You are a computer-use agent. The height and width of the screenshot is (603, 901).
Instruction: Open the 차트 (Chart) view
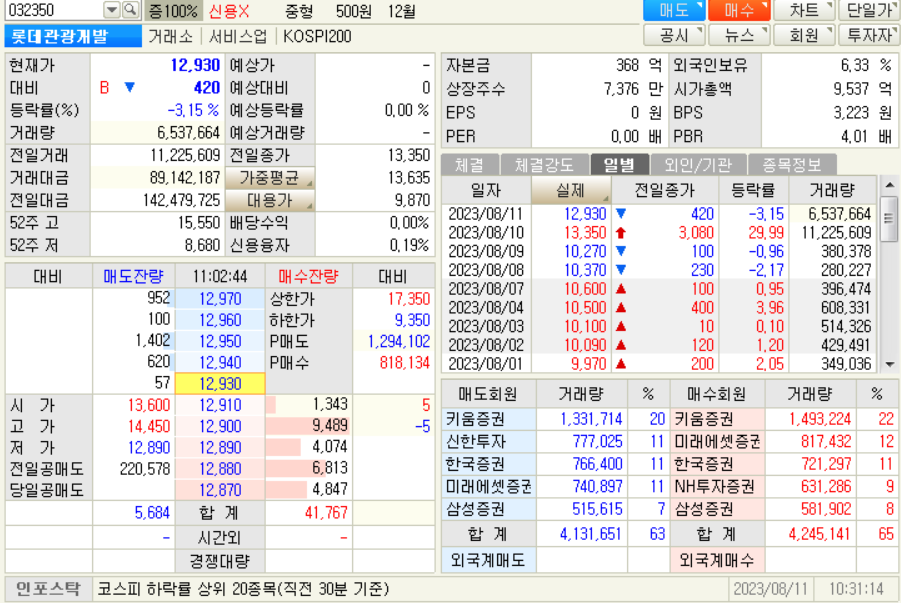805,10
